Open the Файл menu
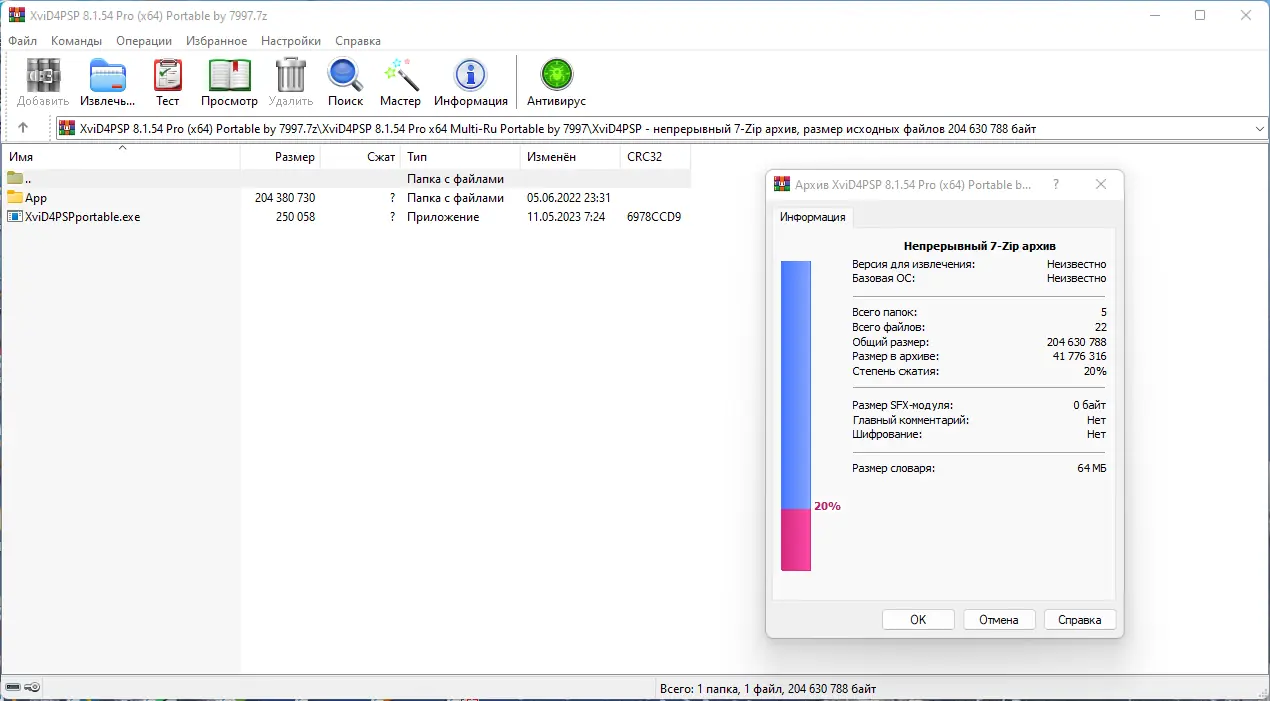The image size is (1270, 701). click(21, 41)
